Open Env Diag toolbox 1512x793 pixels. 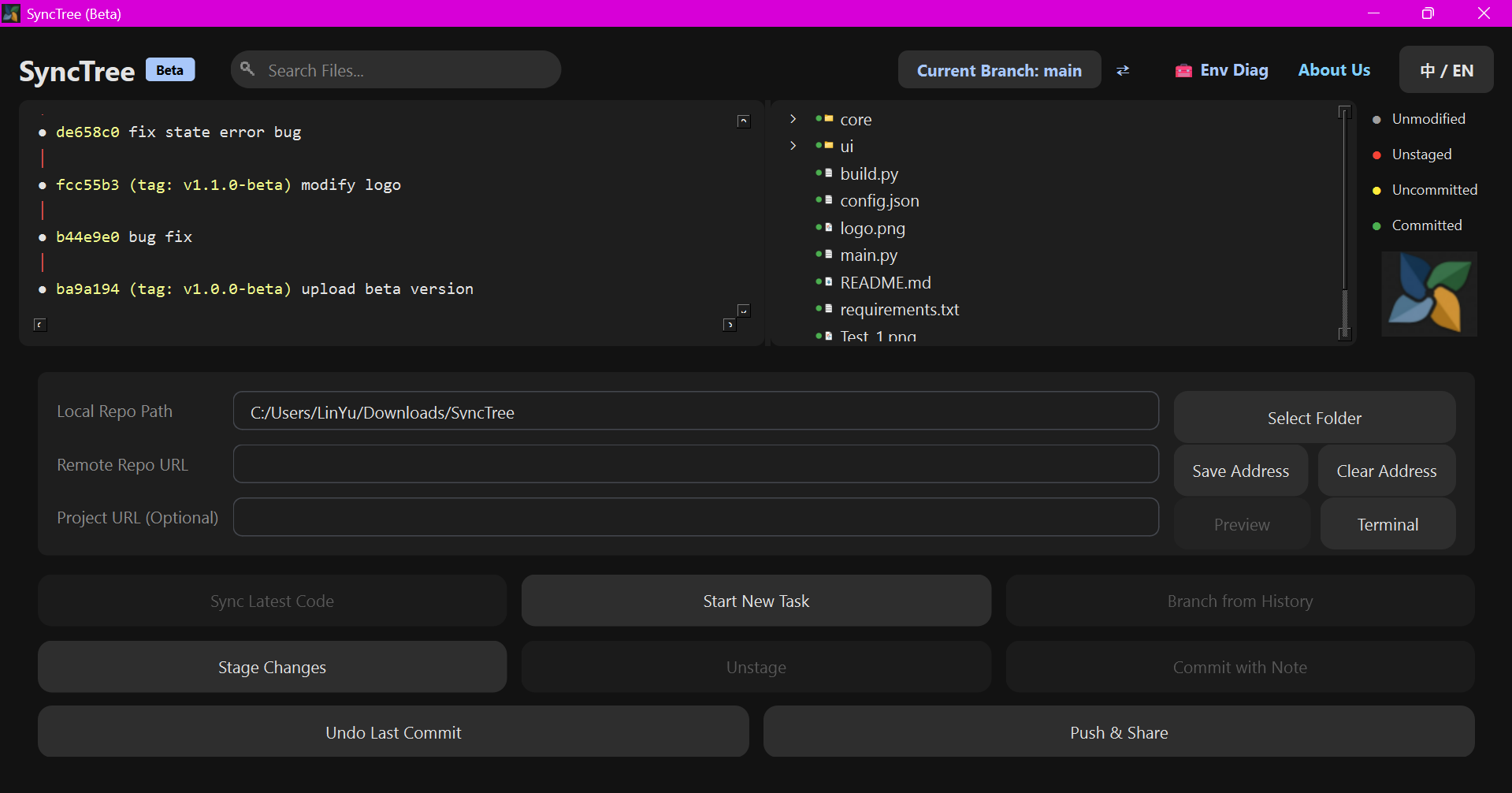1222,70
